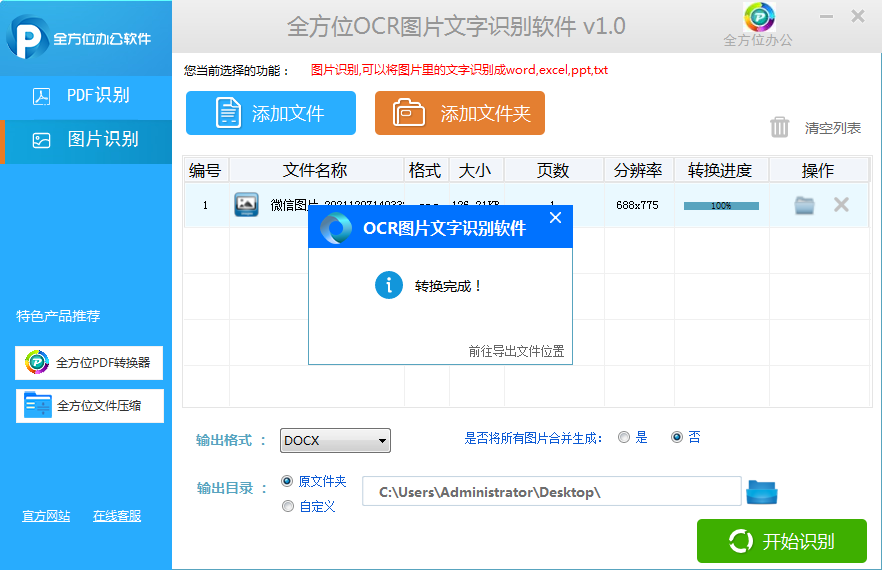Select 否 for merging images
This screenshot has width=882, height=570.
tap(677, 437)
